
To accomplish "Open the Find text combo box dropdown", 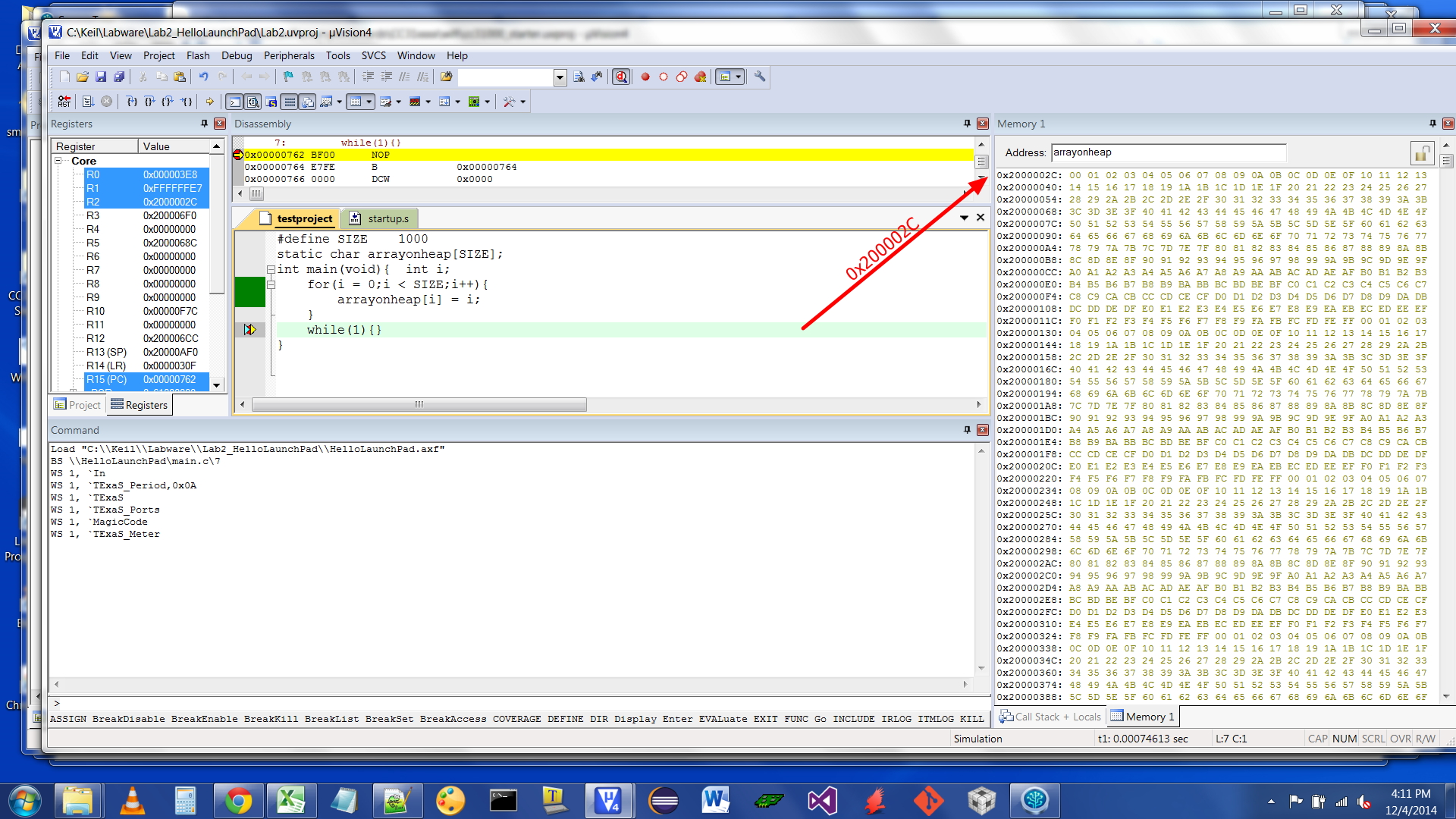I will 560,77.
